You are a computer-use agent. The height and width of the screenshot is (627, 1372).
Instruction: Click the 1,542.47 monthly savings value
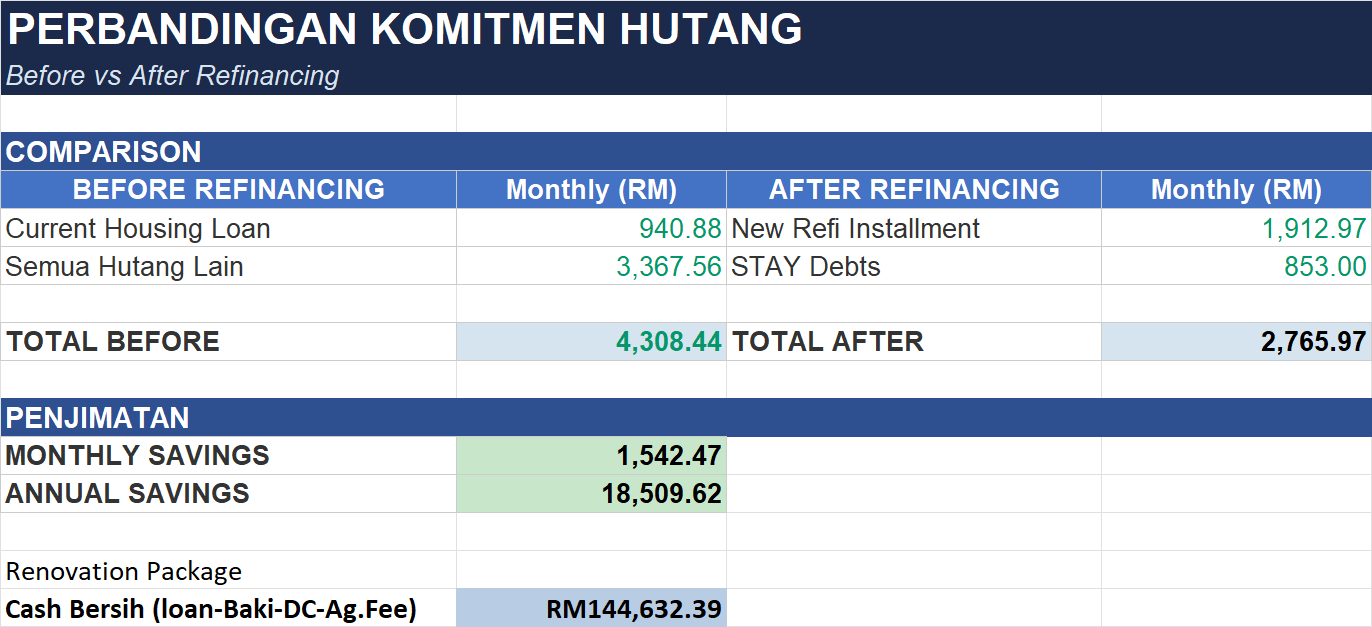point(591,456)
